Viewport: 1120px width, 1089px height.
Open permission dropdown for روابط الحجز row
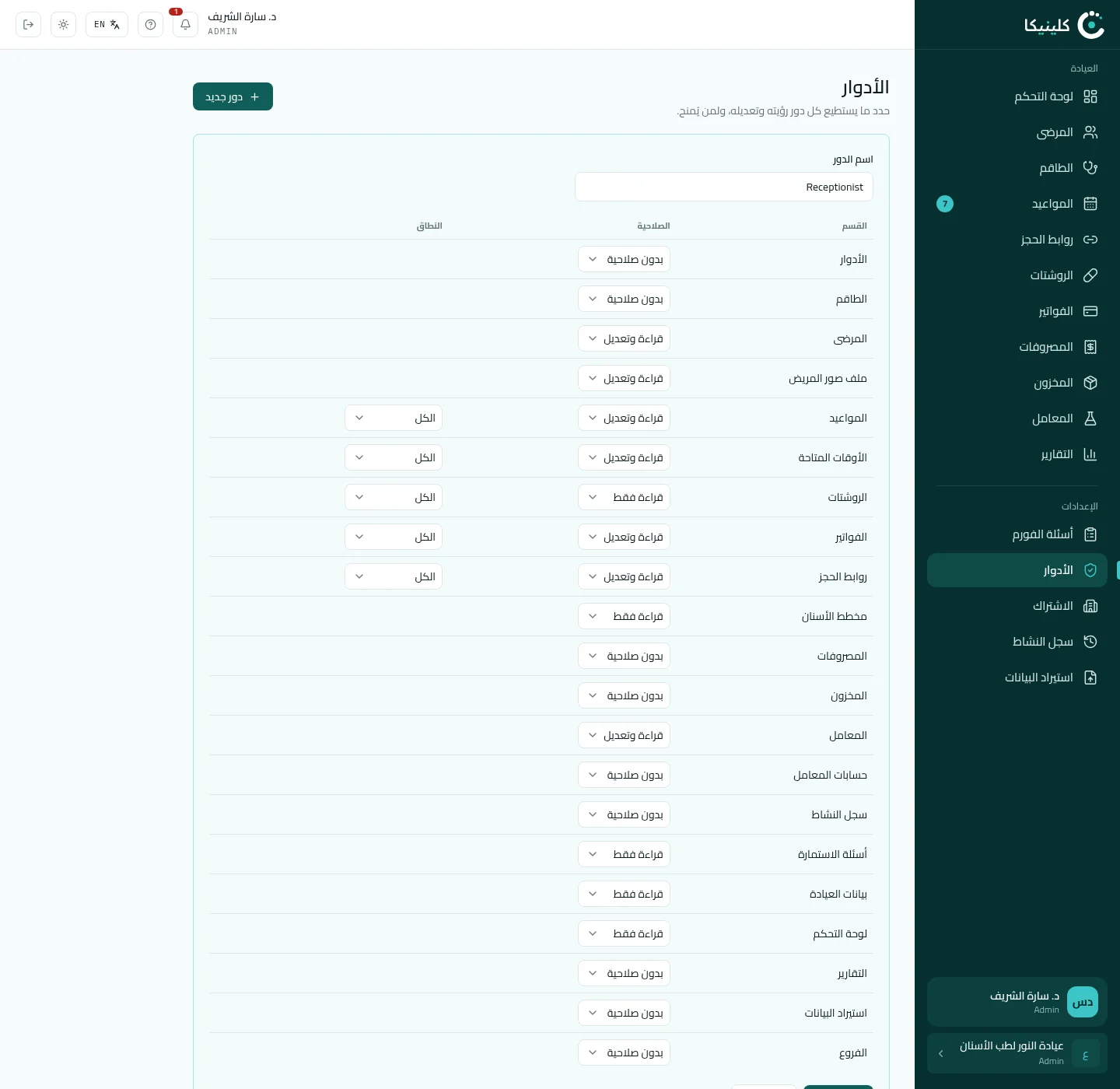point(624,576)
